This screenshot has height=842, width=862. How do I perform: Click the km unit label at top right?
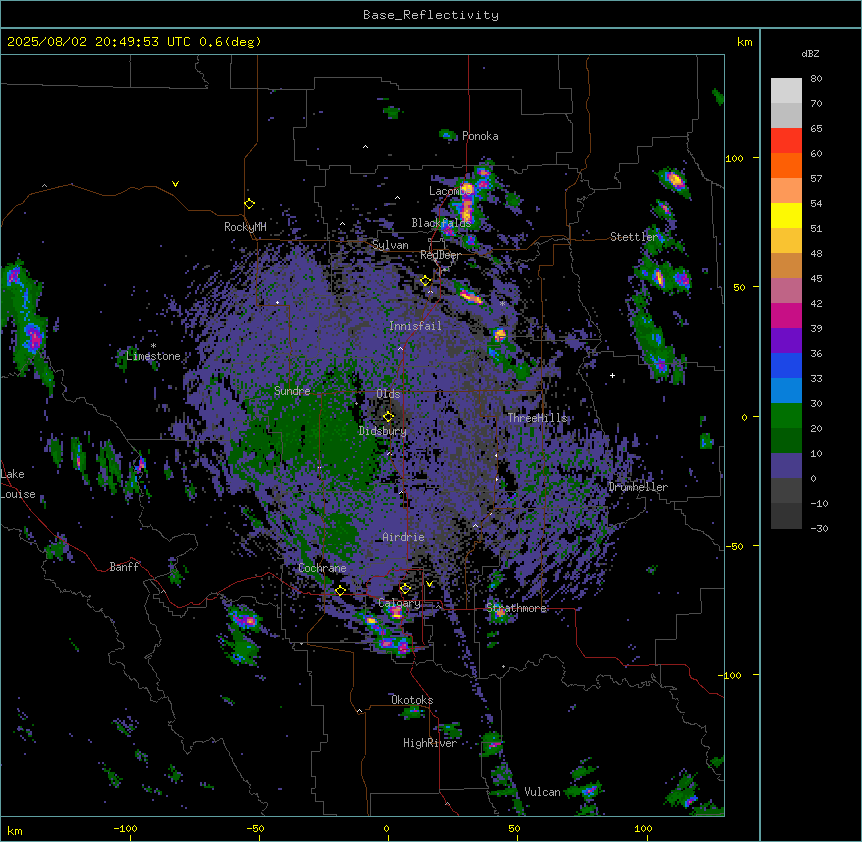tap(744, 42)
